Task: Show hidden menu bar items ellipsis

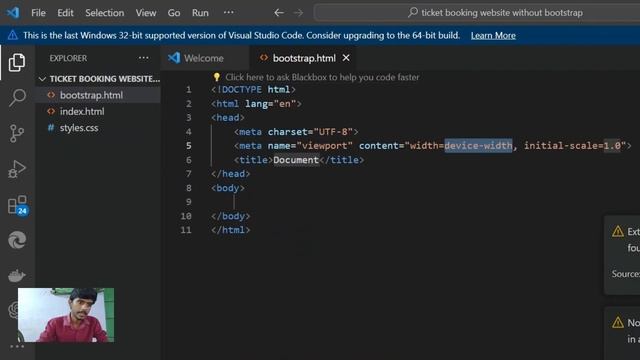Action: tap(229, 12)
